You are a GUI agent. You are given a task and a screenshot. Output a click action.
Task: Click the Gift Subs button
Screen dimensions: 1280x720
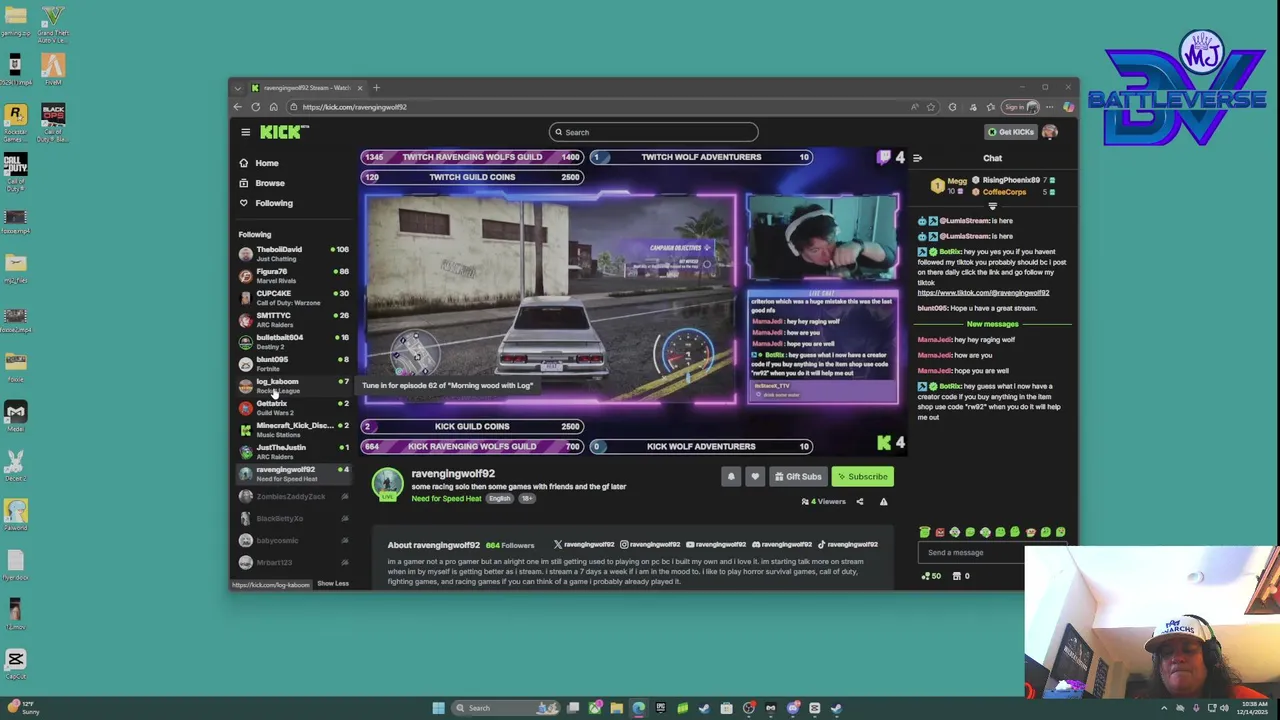[x=798, y=477]
